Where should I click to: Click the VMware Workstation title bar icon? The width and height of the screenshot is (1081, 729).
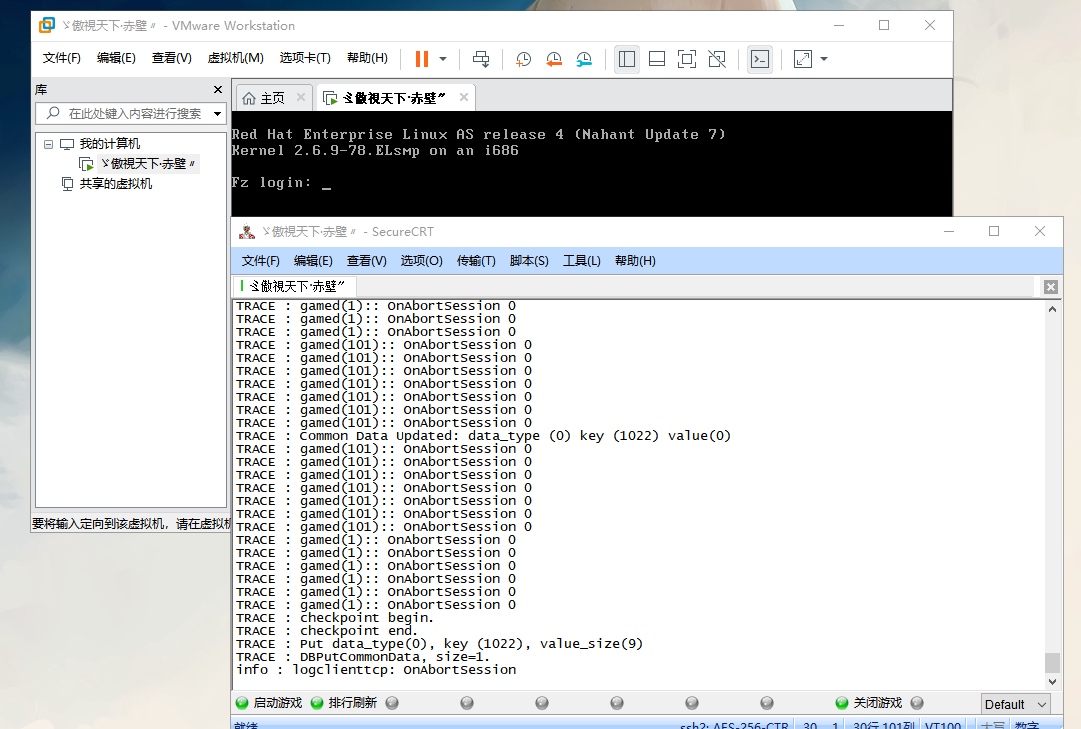click(47, 26)
